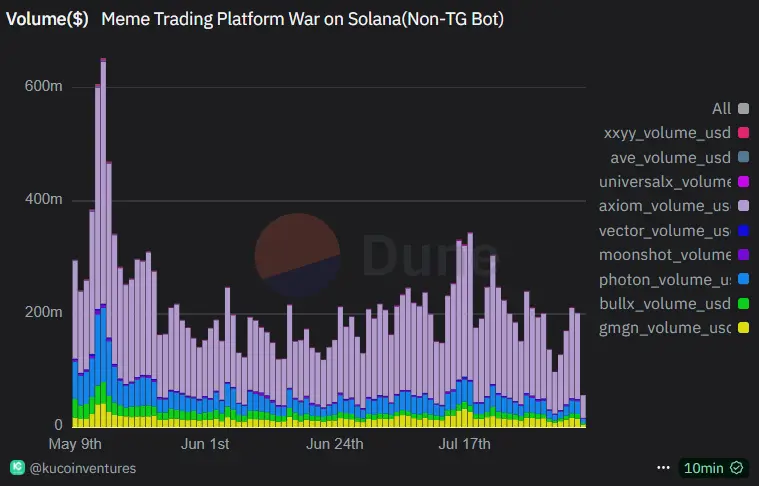Click the purple moonshot color swatch
The height and width of the screenshot is (486, 759).
point(743,255)
